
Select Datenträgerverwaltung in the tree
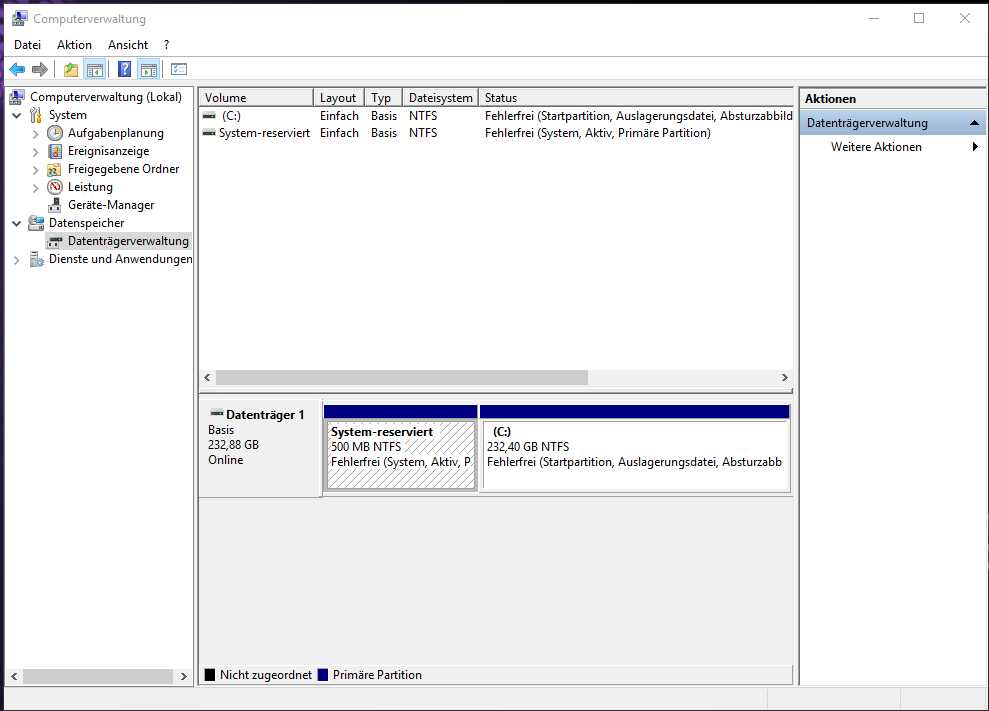click(128, 241)
